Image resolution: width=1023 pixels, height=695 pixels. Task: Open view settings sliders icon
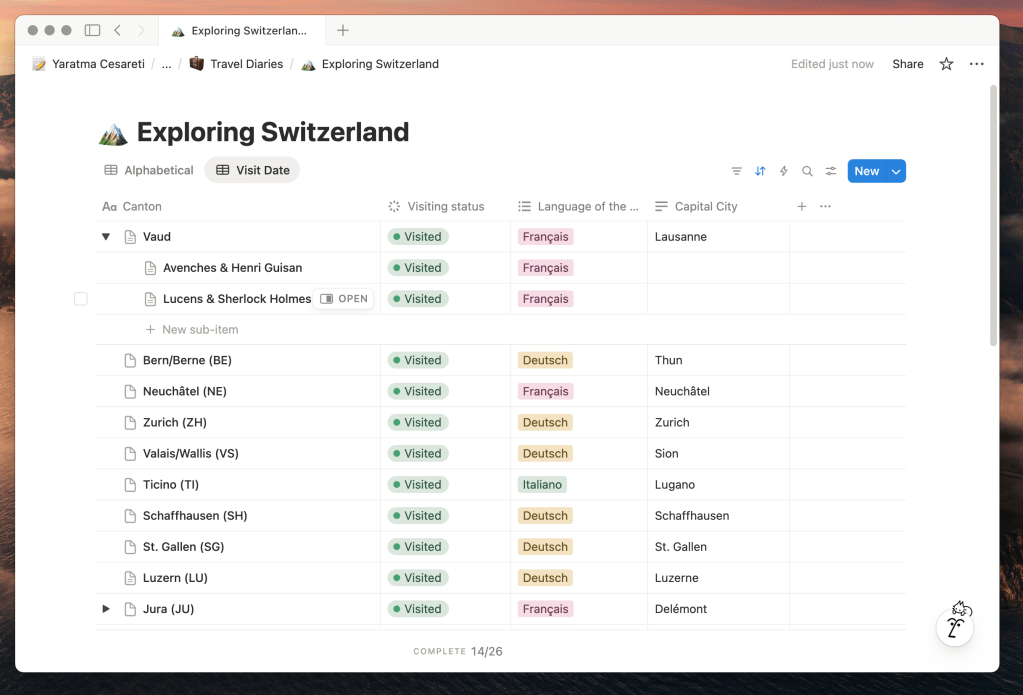click(x=831, y=171)
